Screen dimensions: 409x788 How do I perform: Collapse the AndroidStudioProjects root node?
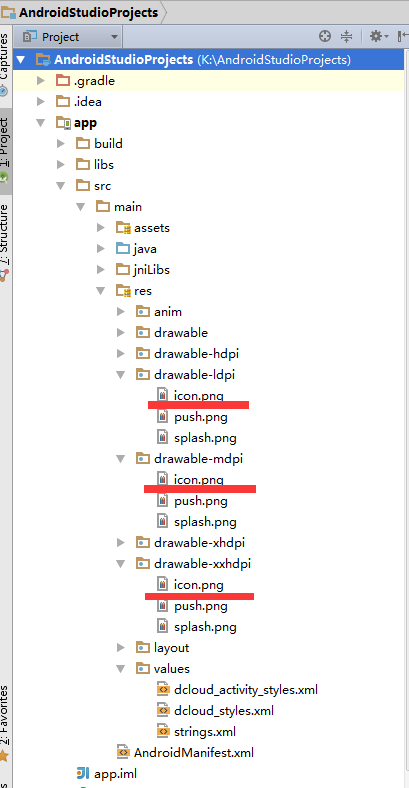21,60
